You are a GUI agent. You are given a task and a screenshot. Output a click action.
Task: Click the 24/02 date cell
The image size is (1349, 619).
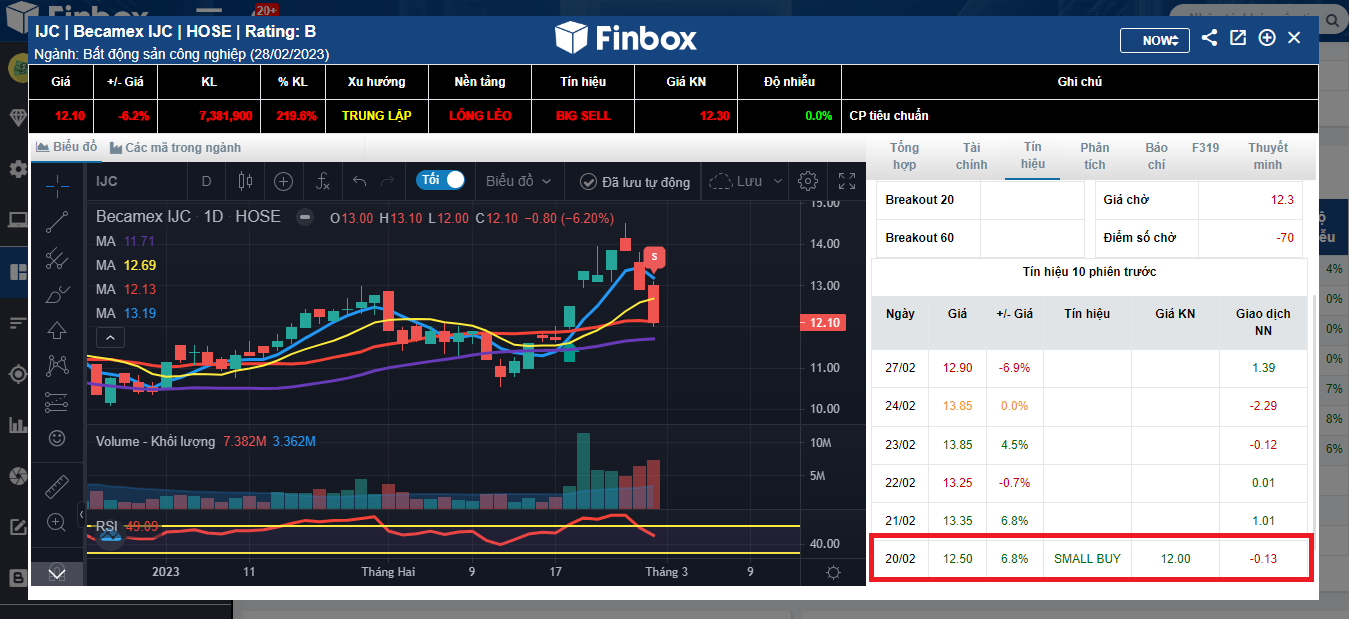(x=900, y=407)
